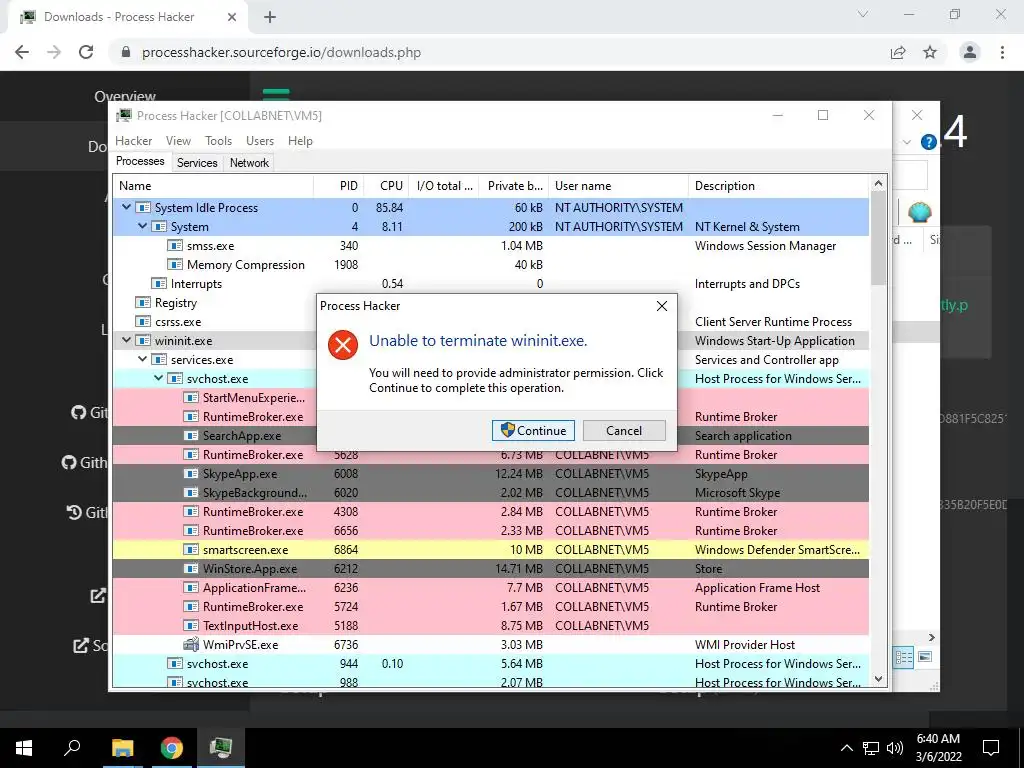Close the Process Hacker error dialog

tap(662, 306)
